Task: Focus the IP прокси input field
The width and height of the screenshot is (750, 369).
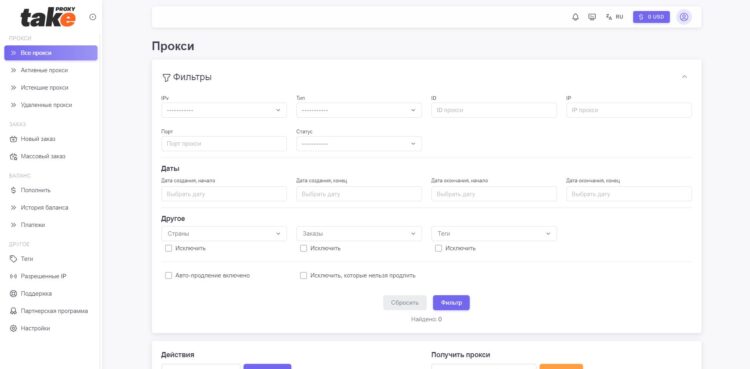Action: pyautogui.click(x=629, y=110)
